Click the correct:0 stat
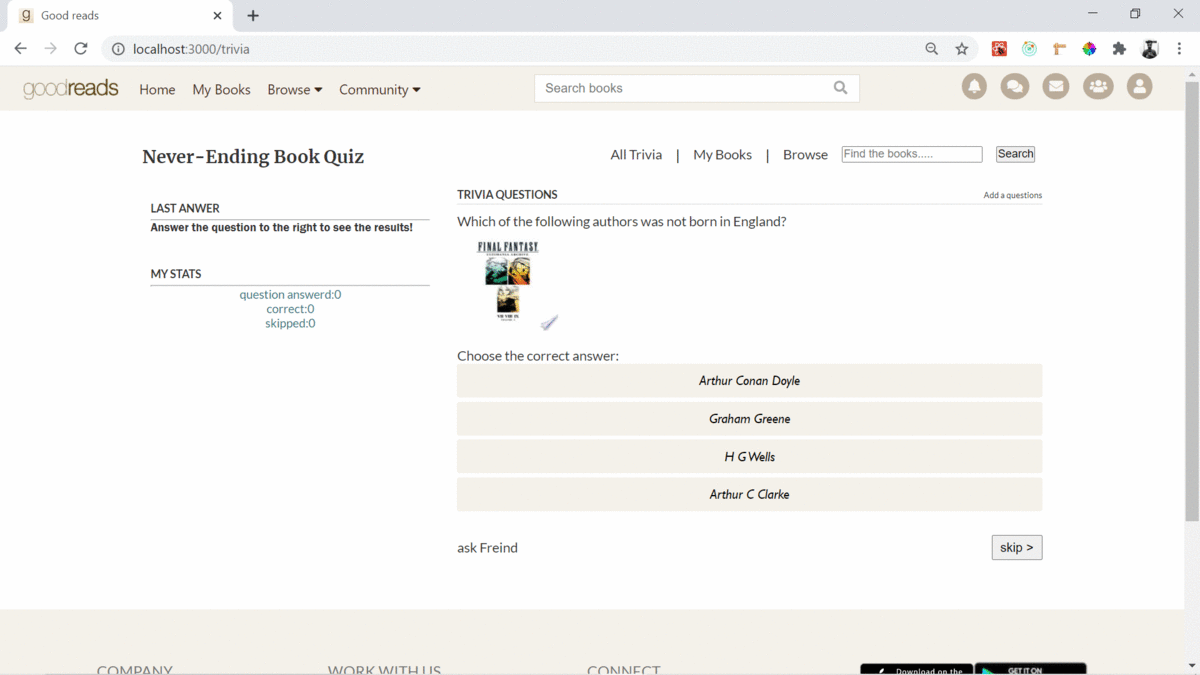 click(290, 309)
